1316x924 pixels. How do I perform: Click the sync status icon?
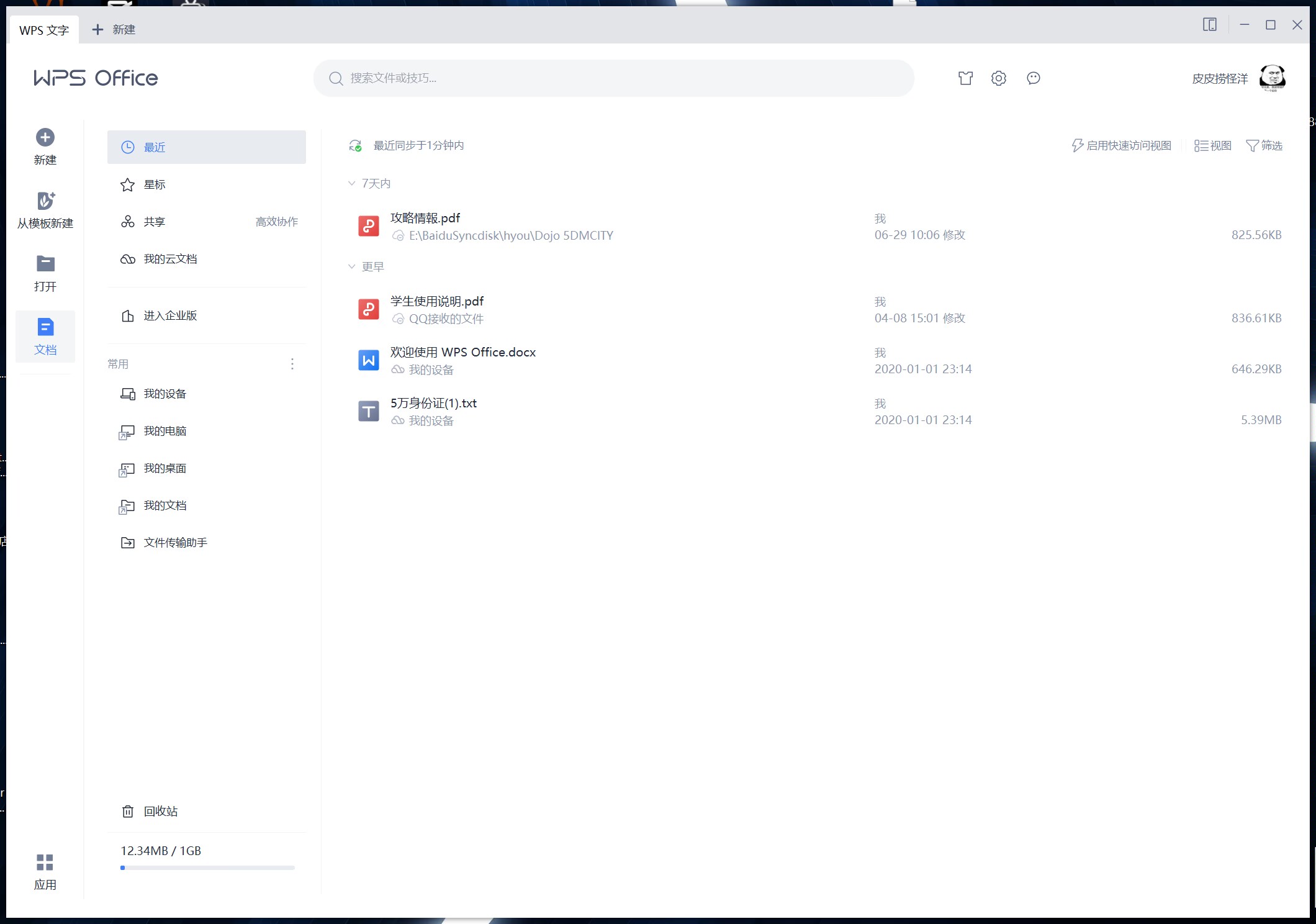(355, 146)
